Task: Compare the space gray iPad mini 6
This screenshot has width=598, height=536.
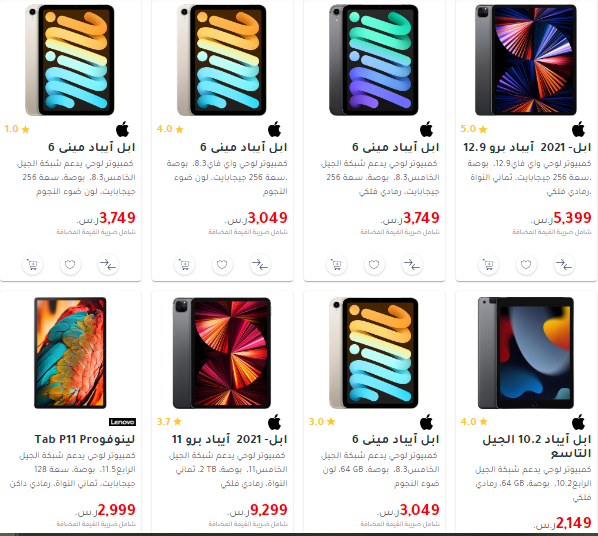Action: click(x=412, y=264)
